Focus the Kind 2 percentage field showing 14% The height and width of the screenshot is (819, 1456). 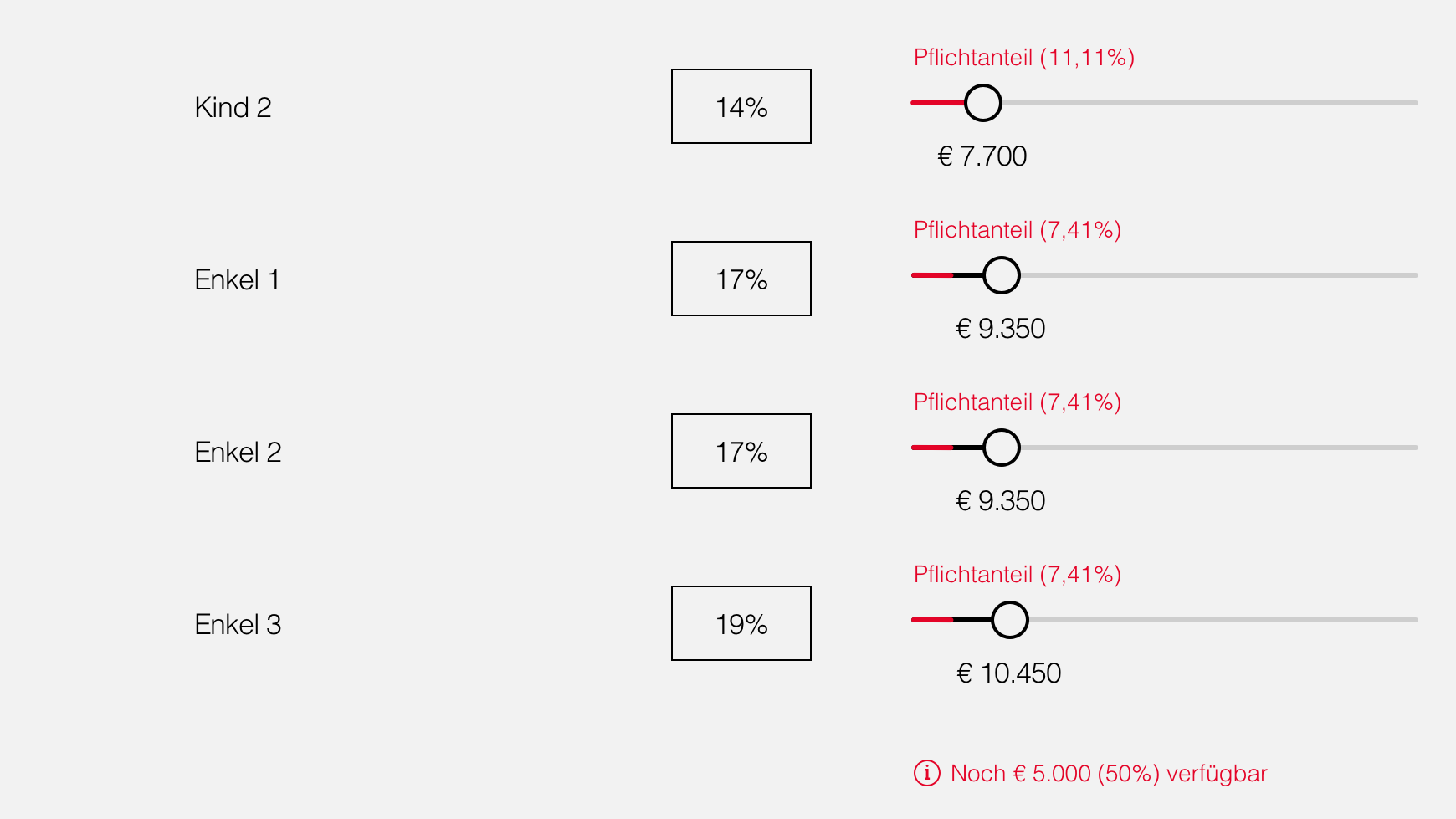tap(741, 106)
